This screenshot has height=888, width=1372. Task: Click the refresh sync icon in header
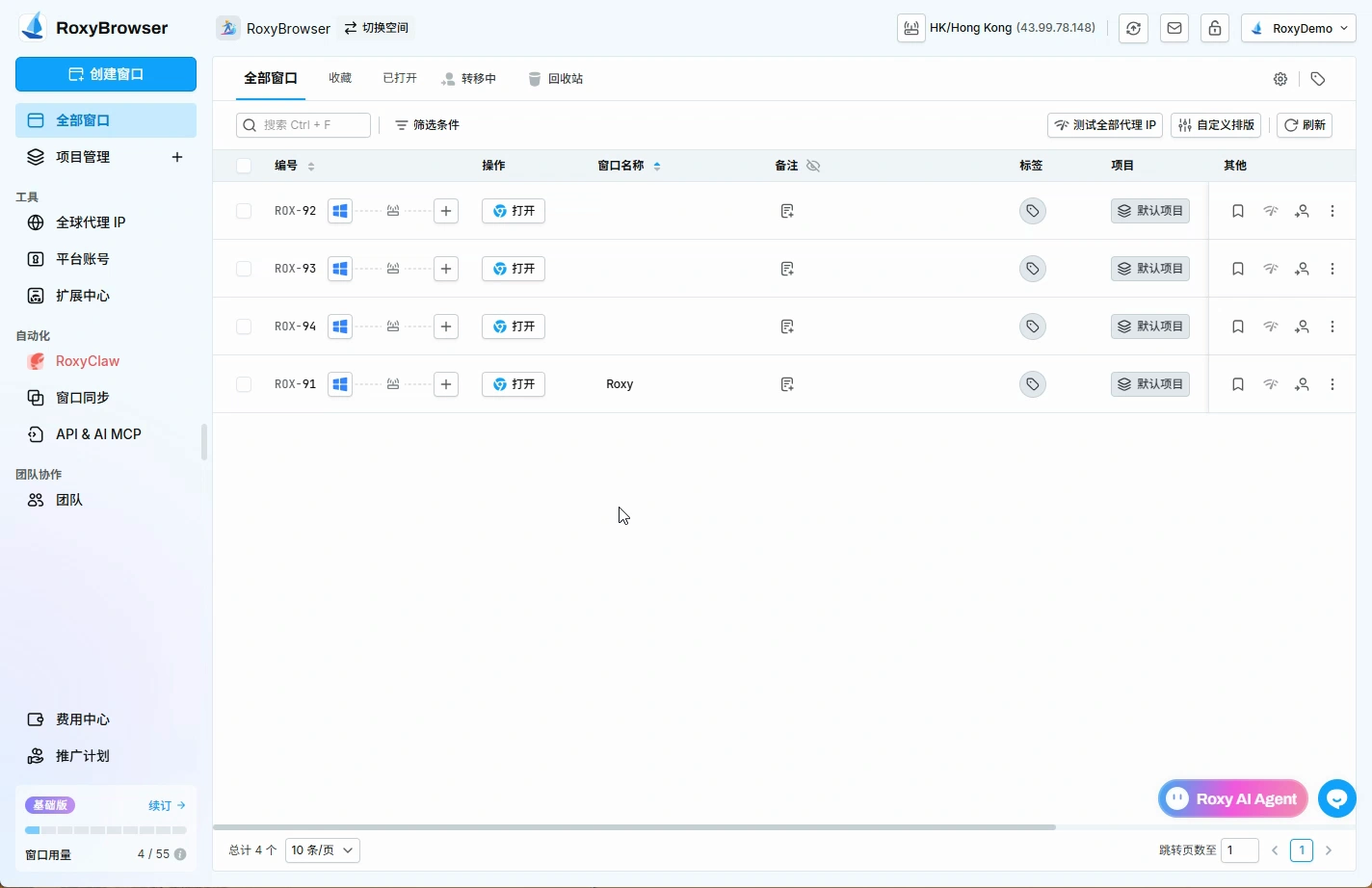pos(1134,28)
